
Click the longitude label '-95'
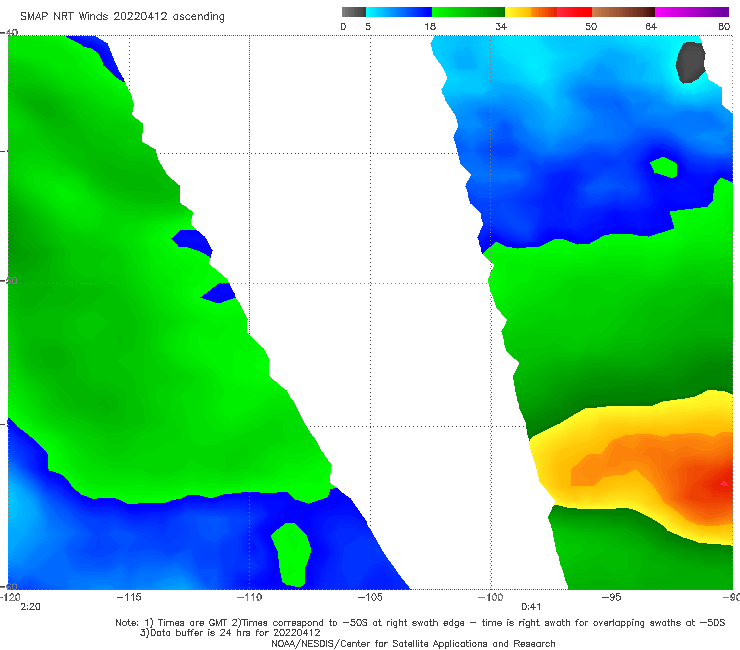click(611, 597)
